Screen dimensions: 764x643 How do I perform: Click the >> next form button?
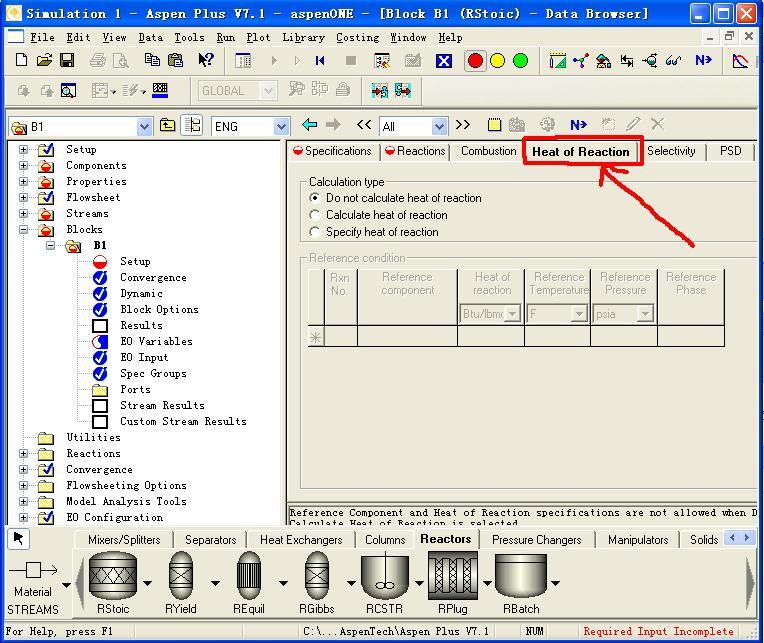[463, 125]
